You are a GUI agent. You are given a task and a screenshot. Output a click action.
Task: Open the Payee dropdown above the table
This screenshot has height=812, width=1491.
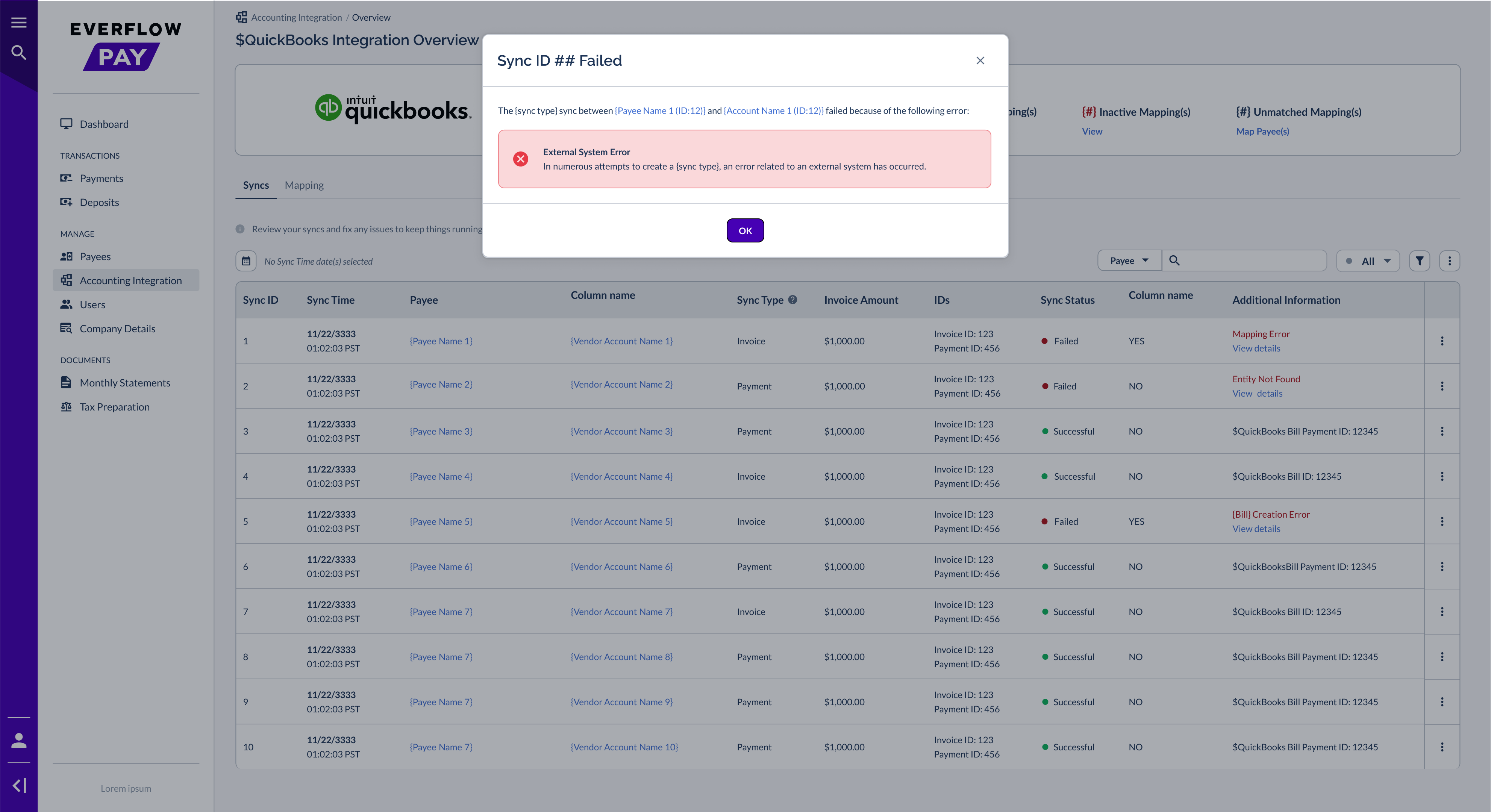1128,261
